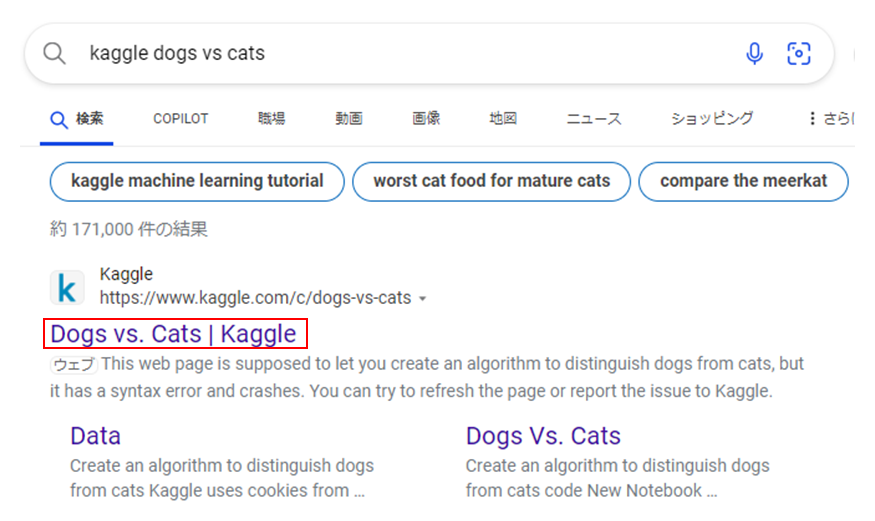Open the ニュース tab
Image resolution: width=875 pixels, height=521 pixels.
594,119
